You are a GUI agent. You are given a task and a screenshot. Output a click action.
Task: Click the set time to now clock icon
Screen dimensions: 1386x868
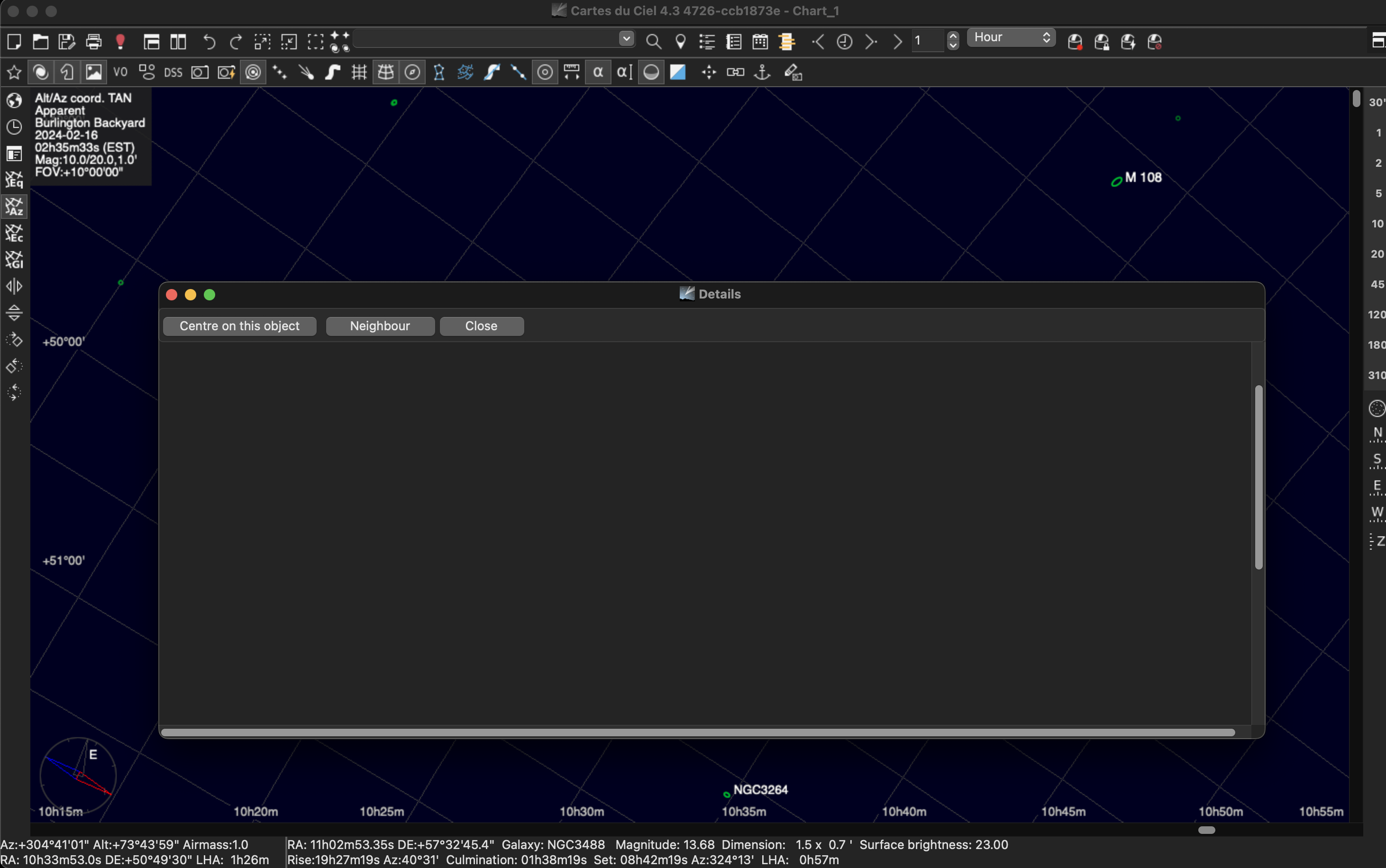844,42
